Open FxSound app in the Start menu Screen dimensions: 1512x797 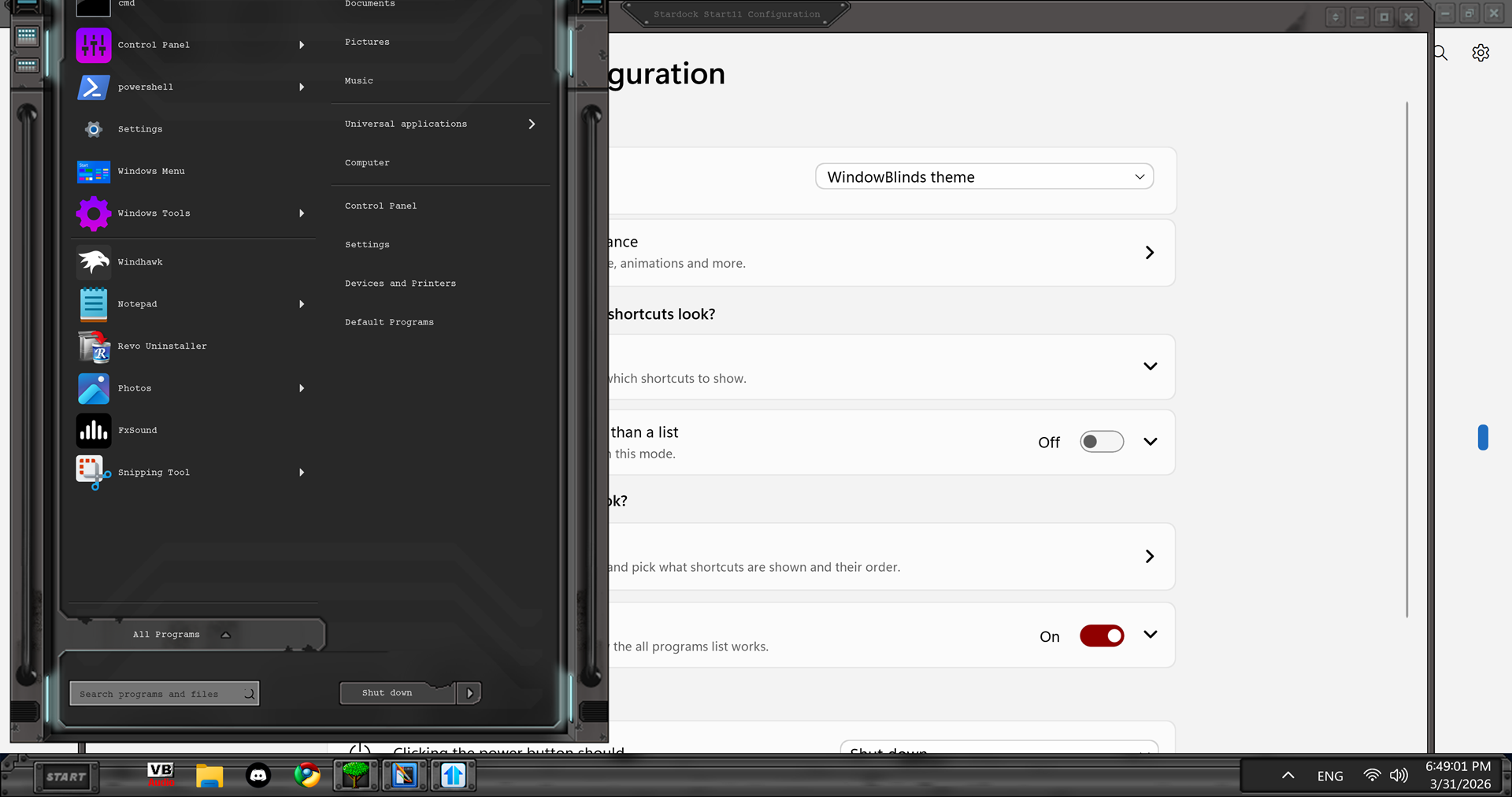pyautogui.click(x=137, y=431)
